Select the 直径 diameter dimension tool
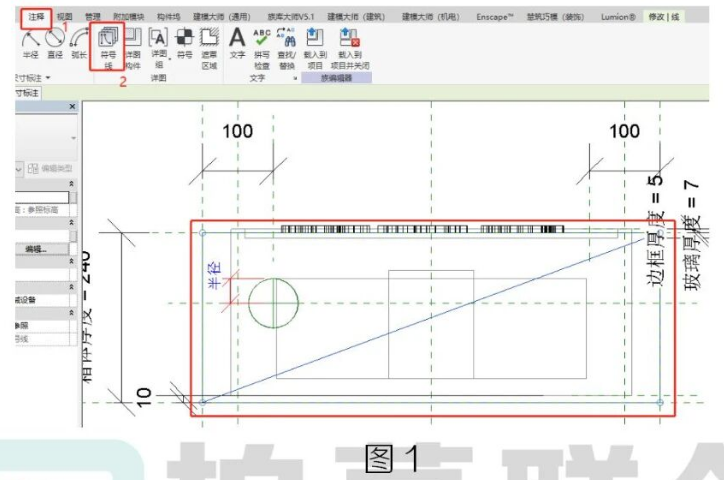724x480 pixels. pos(55,43)
